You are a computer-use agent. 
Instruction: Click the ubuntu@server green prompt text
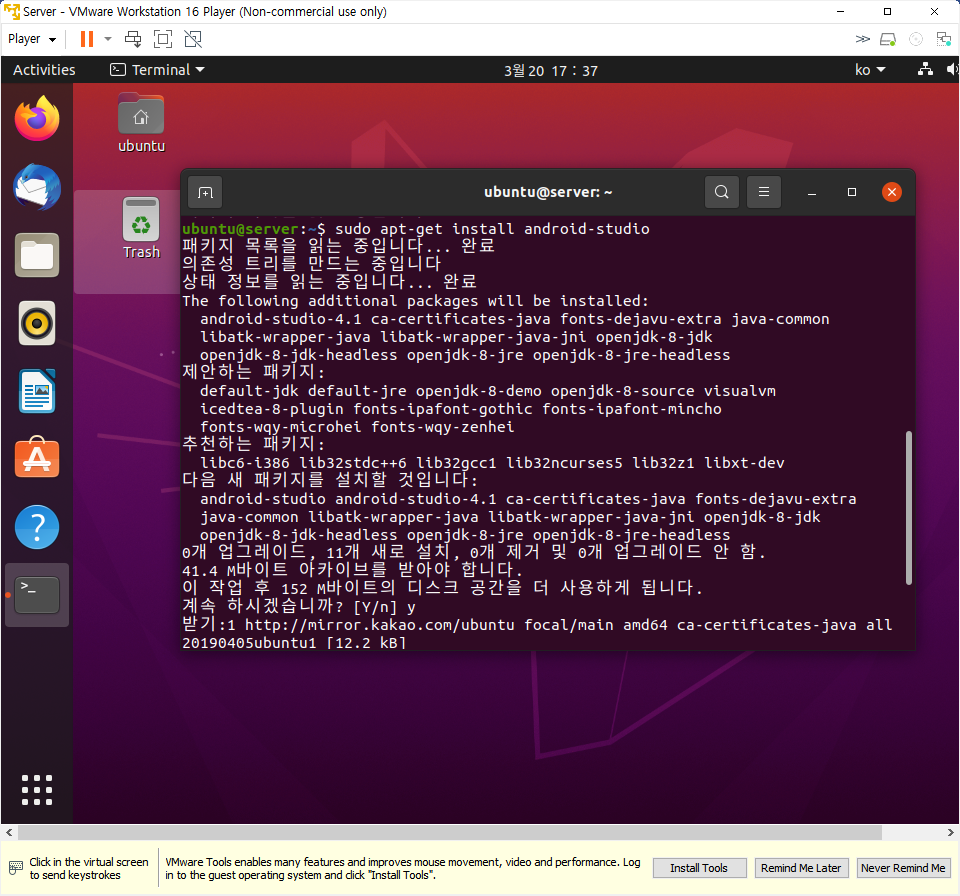(240, 229)
